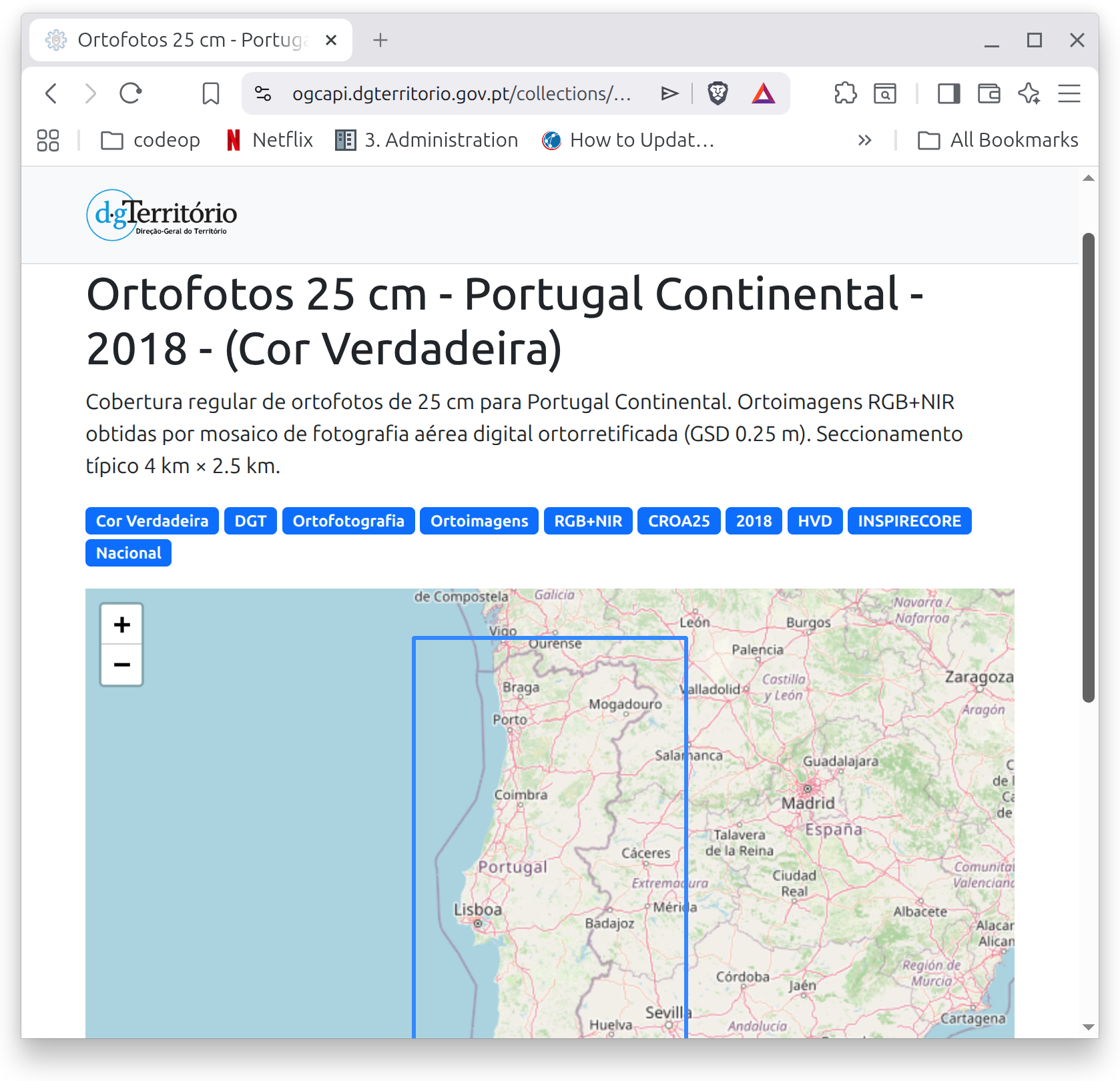1120x1081 pixels.
Task: Open site settings icon in address bar
Action: (x=264, y=93)
